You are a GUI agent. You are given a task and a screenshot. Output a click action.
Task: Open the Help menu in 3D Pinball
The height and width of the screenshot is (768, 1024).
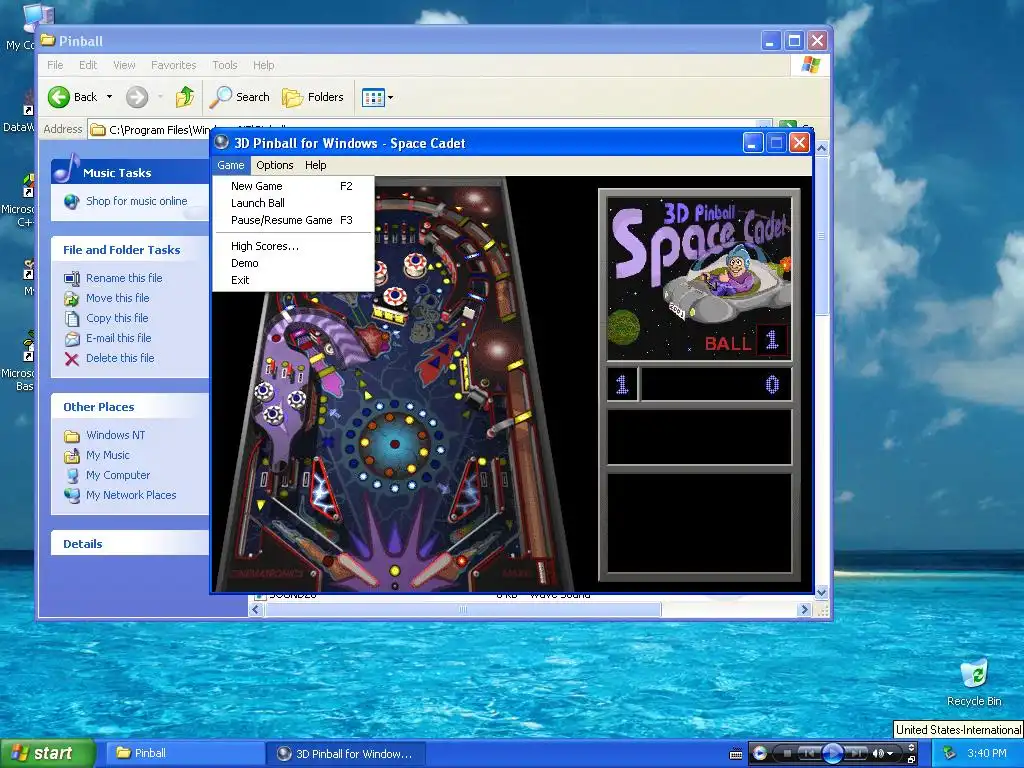(315, 165)
